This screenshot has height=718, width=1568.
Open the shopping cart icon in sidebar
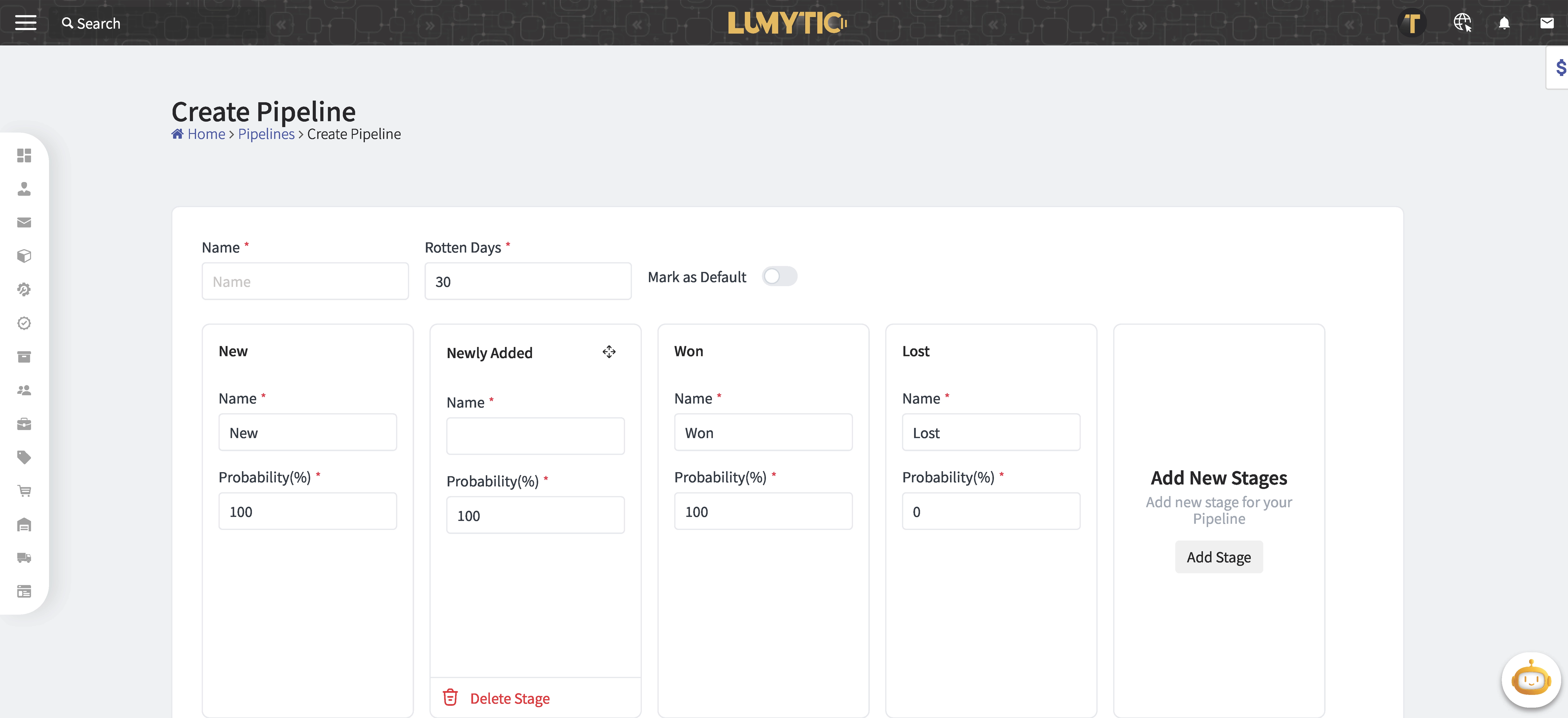[24, 490]
